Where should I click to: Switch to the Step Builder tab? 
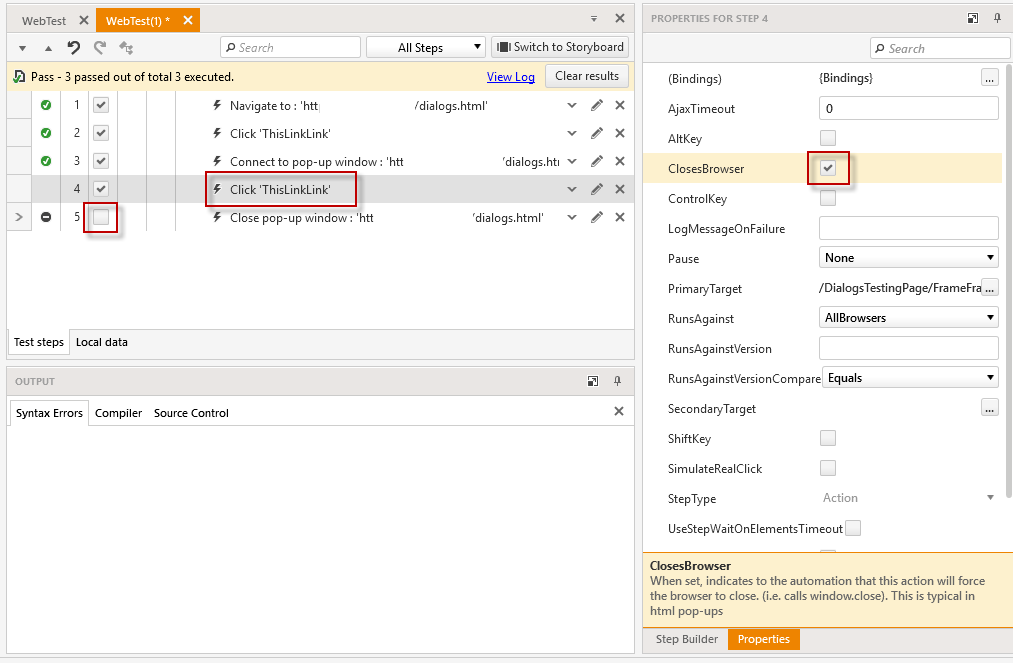[x=686, y=639]
